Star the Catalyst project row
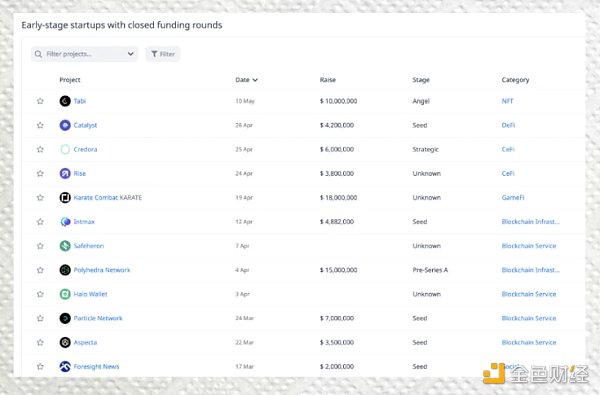 (x=40, y=125)
